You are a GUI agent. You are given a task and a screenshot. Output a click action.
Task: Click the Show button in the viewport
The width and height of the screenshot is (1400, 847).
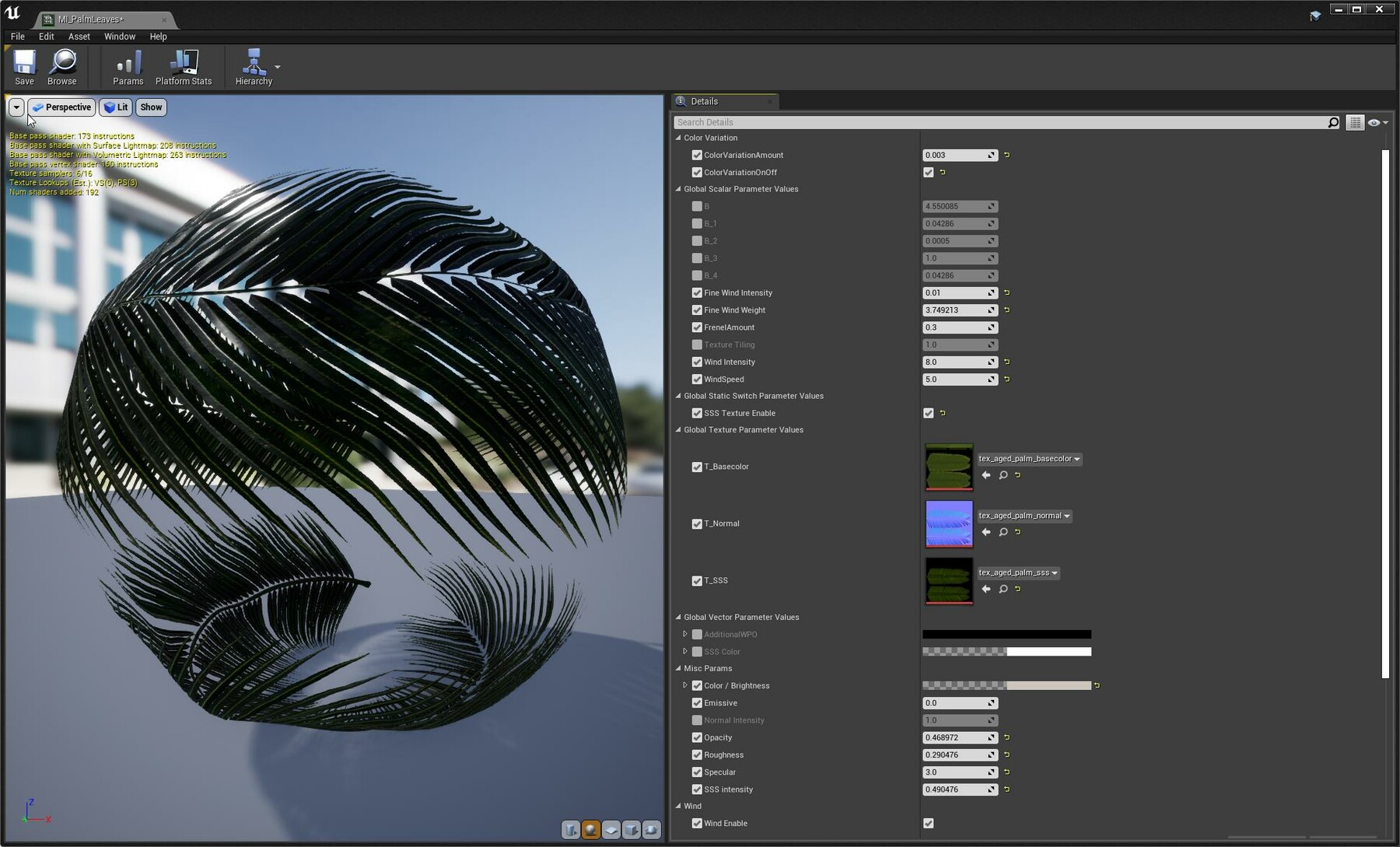click(151, 107)
